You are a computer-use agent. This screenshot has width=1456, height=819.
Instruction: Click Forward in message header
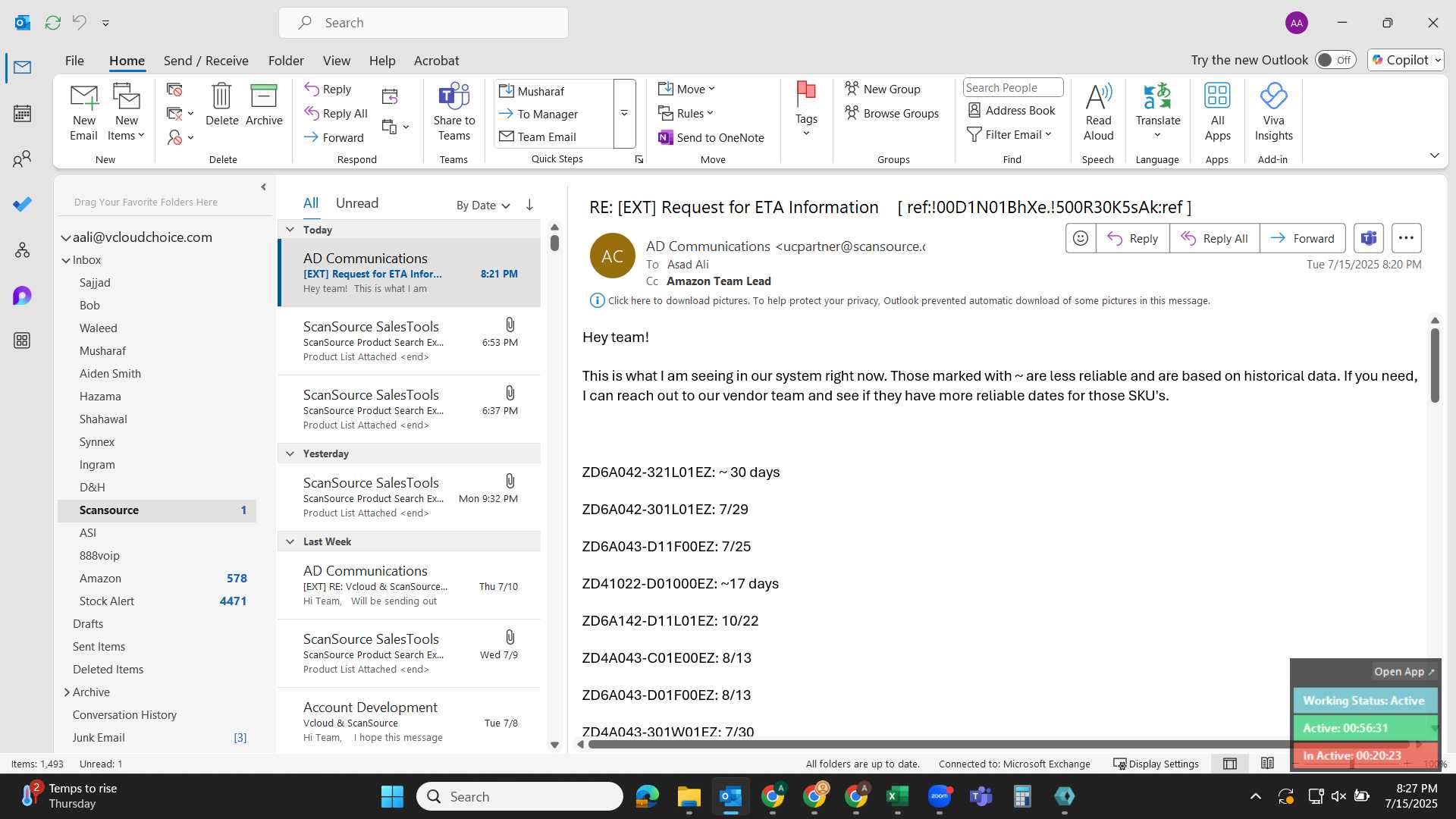pyautogui.click(x=1302, y=238)
